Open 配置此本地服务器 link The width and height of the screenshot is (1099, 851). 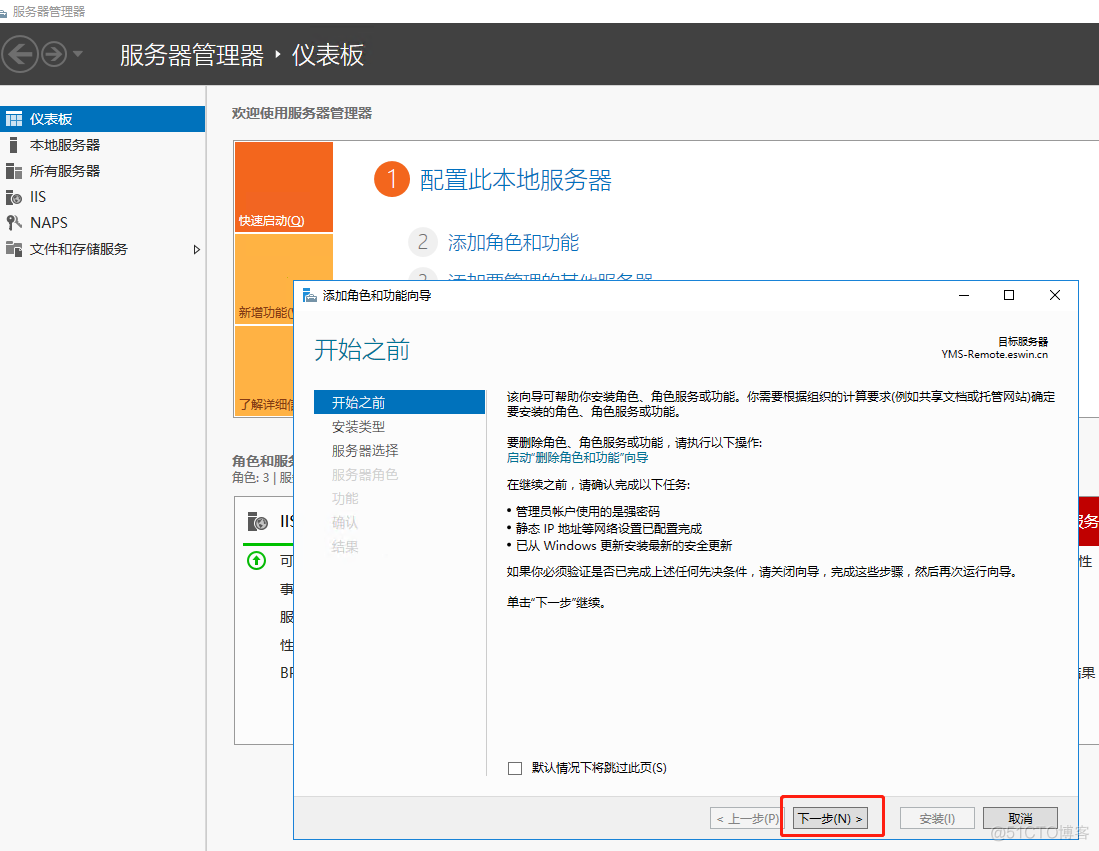click(515, 180)
